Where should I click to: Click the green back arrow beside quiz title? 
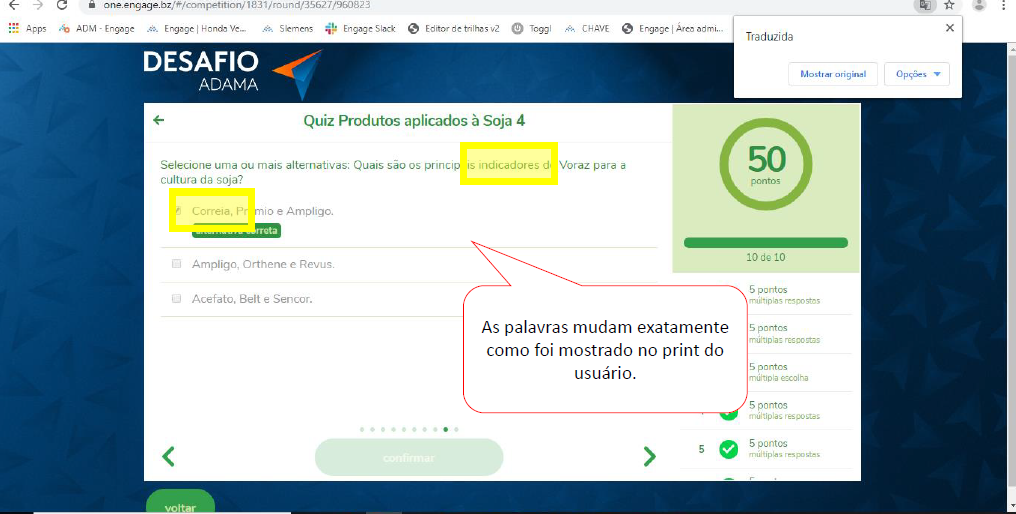click(x=158, y=120)
